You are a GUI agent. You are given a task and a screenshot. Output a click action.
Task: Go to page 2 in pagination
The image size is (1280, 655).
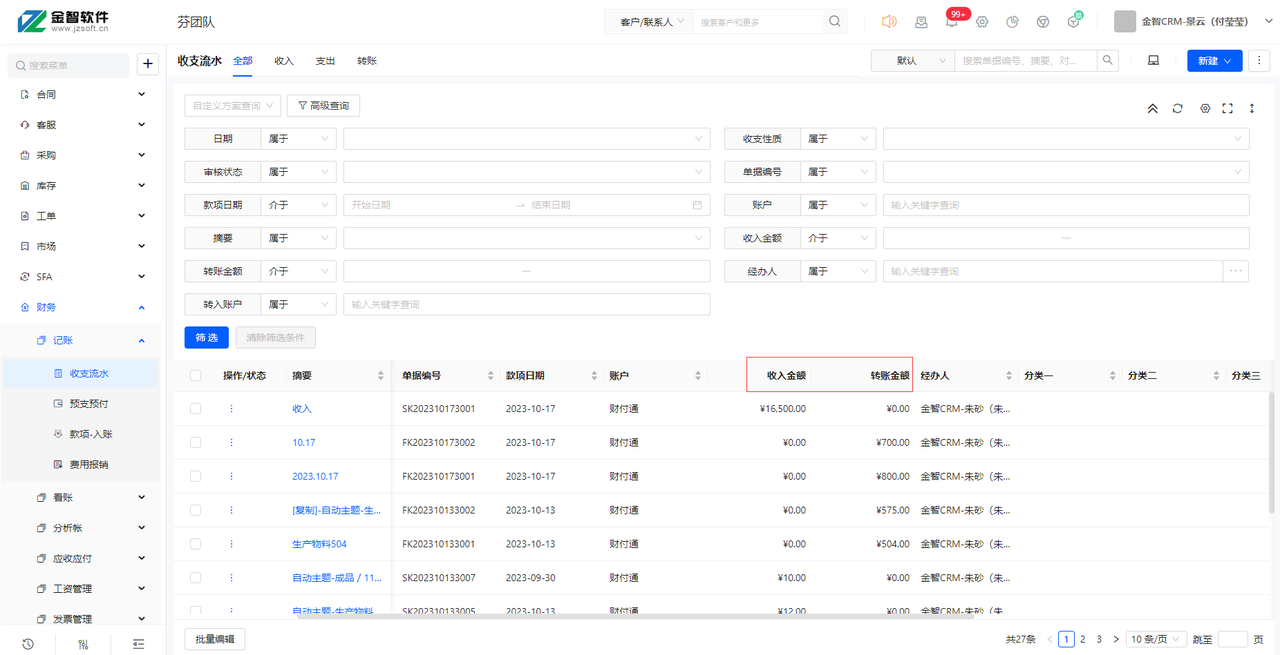coord(1082,639)
